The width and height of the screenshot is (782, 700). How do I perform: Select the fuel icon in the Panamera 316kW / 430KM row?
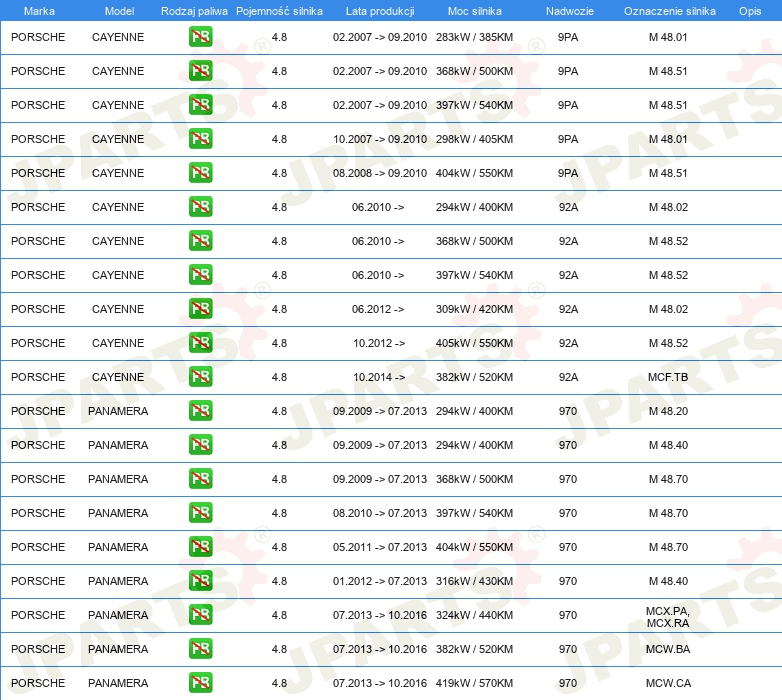click(x=200, y=581)
